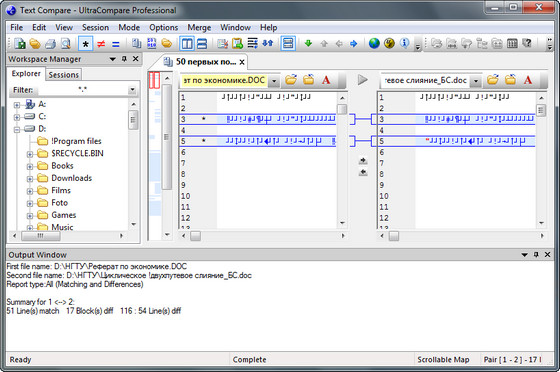Open right file path history dropdown
The image size is (560, 372).
coord(476,81)
